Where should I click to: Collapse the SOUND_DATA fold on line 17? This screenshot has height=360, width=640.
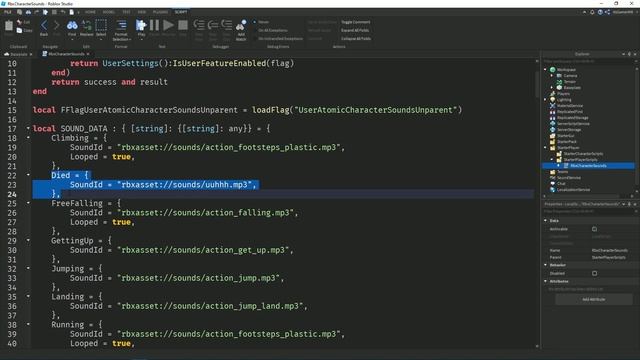pyautogui.click(x=28, y=128)
